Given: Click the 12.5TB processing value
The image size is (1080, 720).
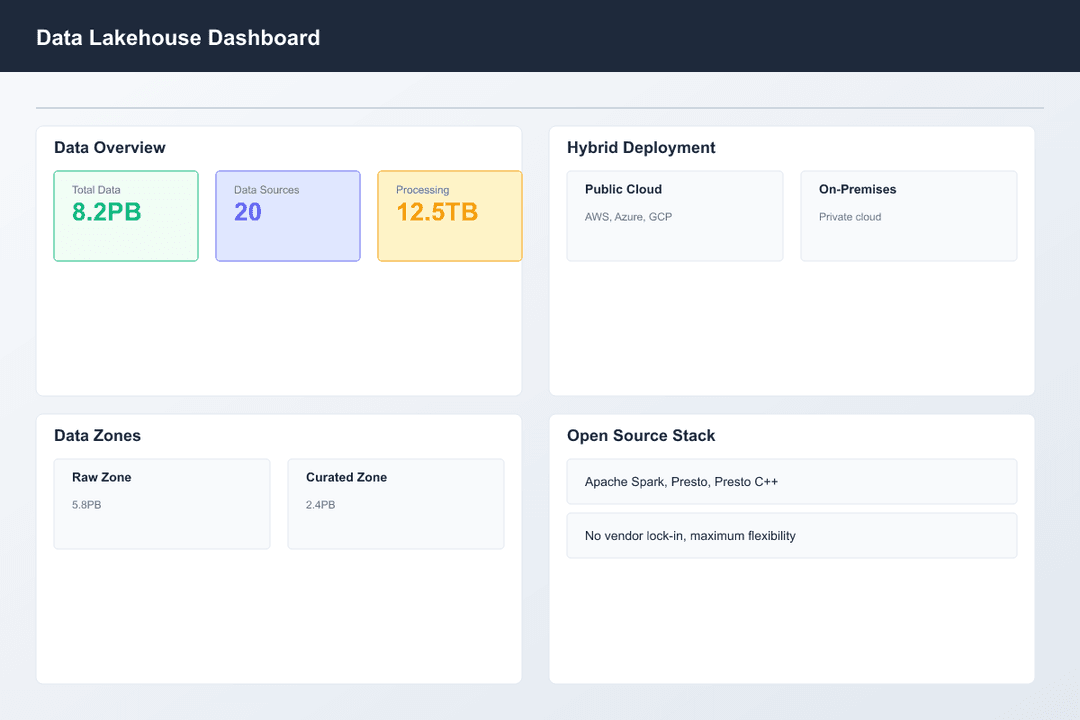Looking at the screenshot, I should (x=437, y=212).
